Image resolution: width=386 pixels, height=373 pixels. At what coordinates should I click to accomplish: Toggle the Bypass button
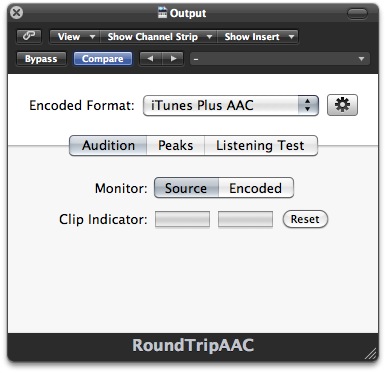point(41,59)
